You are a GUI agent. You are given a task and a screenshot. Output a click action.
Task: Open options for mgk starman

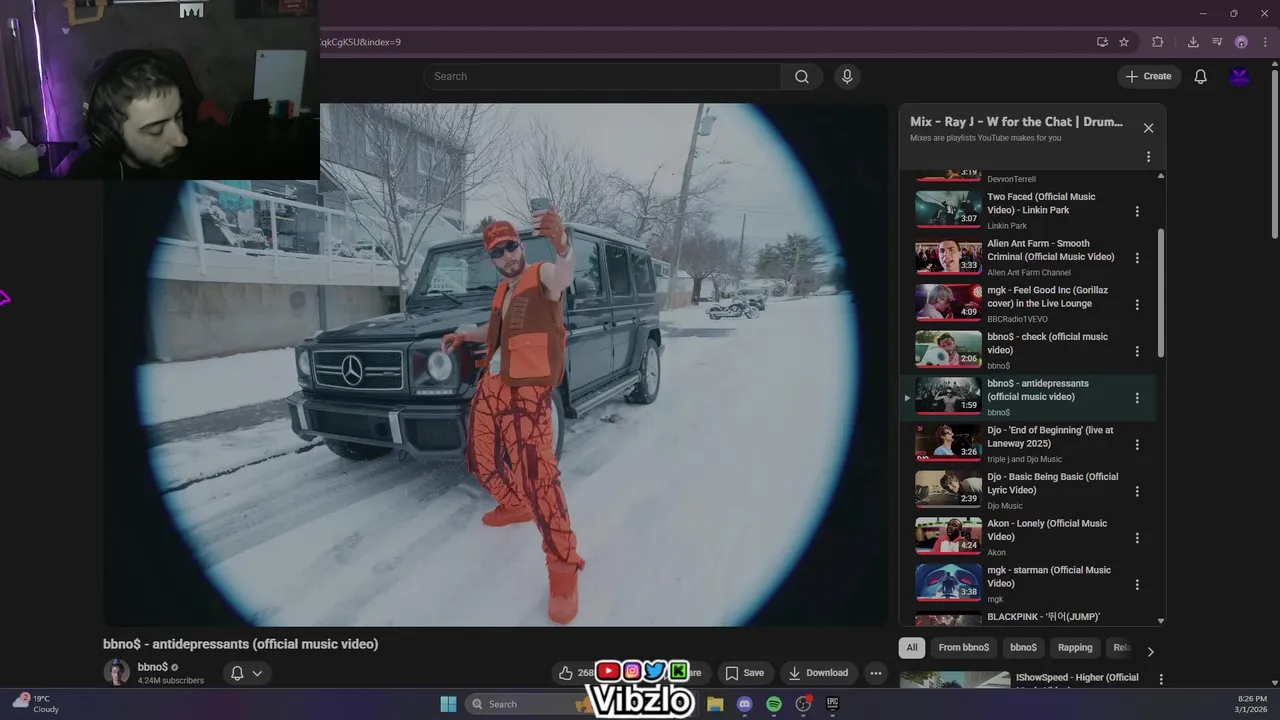(1137, 585)
